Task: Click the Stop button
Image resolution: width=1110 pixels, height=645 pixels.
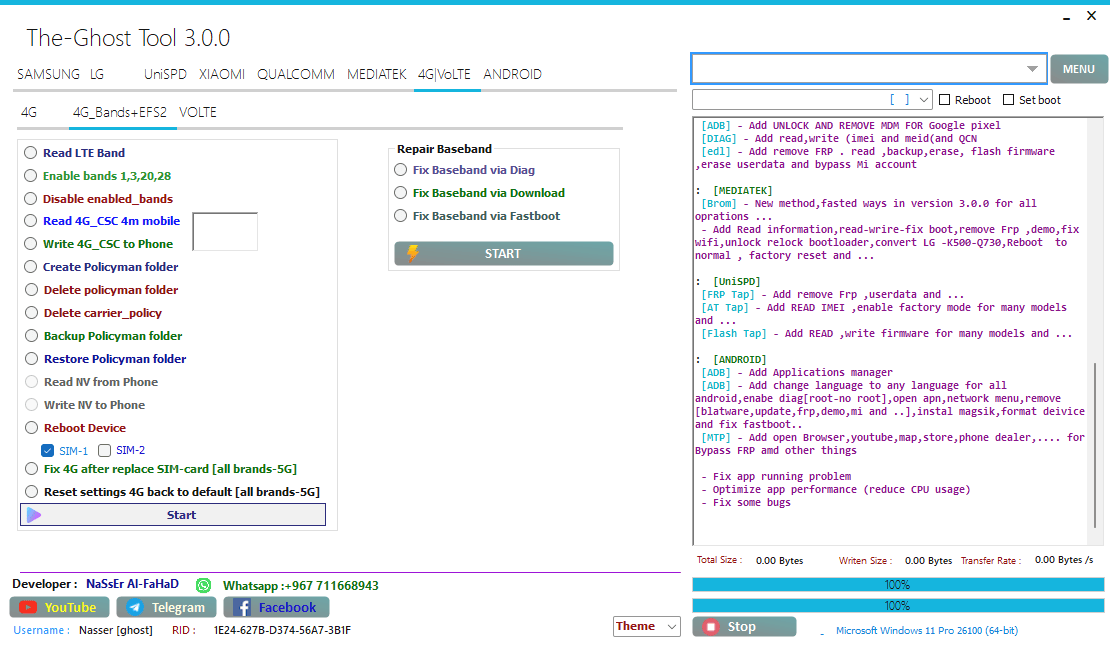Action: point(744,627)
